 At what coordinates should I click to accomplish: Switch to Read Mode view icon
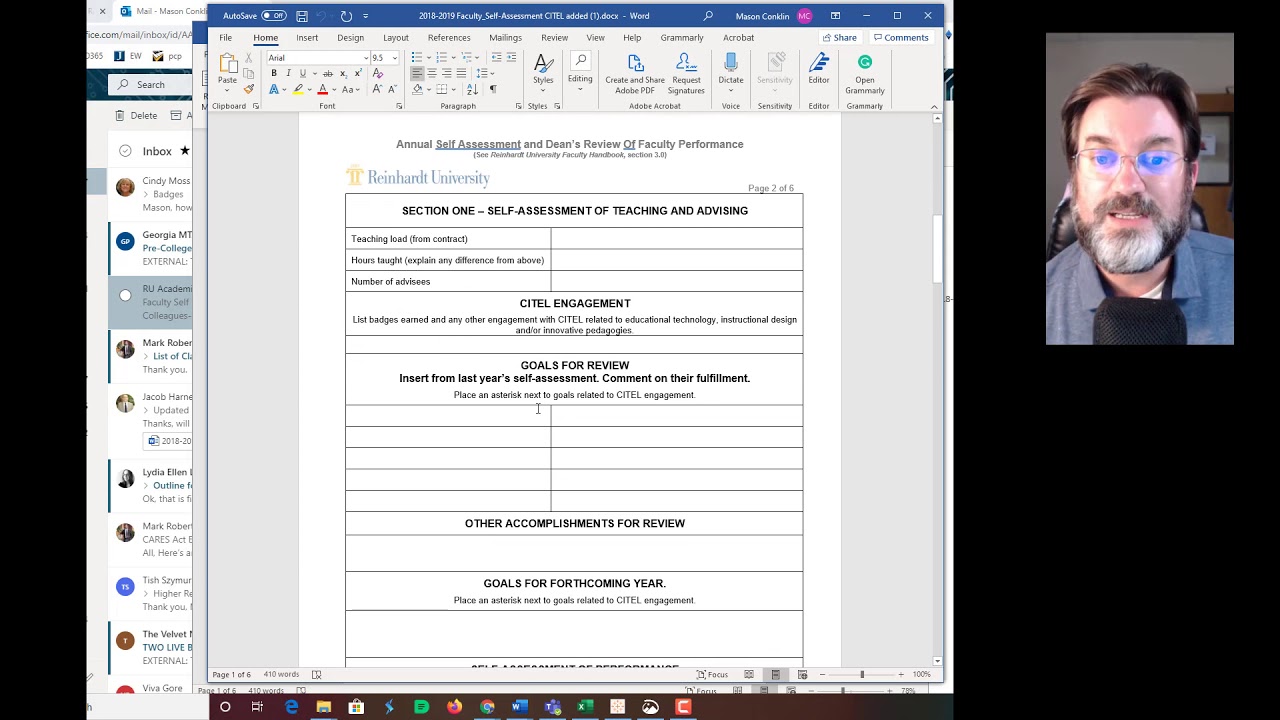coord(748,675)
